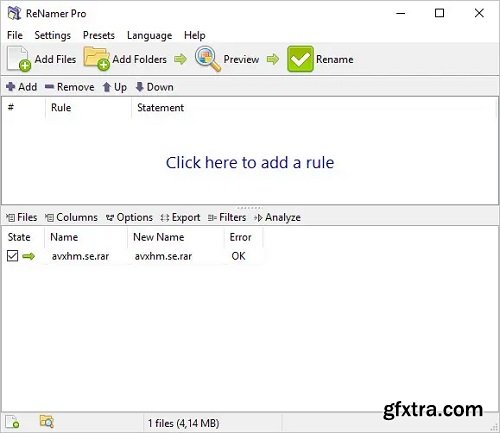Click the Add Files label
This screenshot has width=500, height=433.
pyautogui.click(x=55, y=59)
